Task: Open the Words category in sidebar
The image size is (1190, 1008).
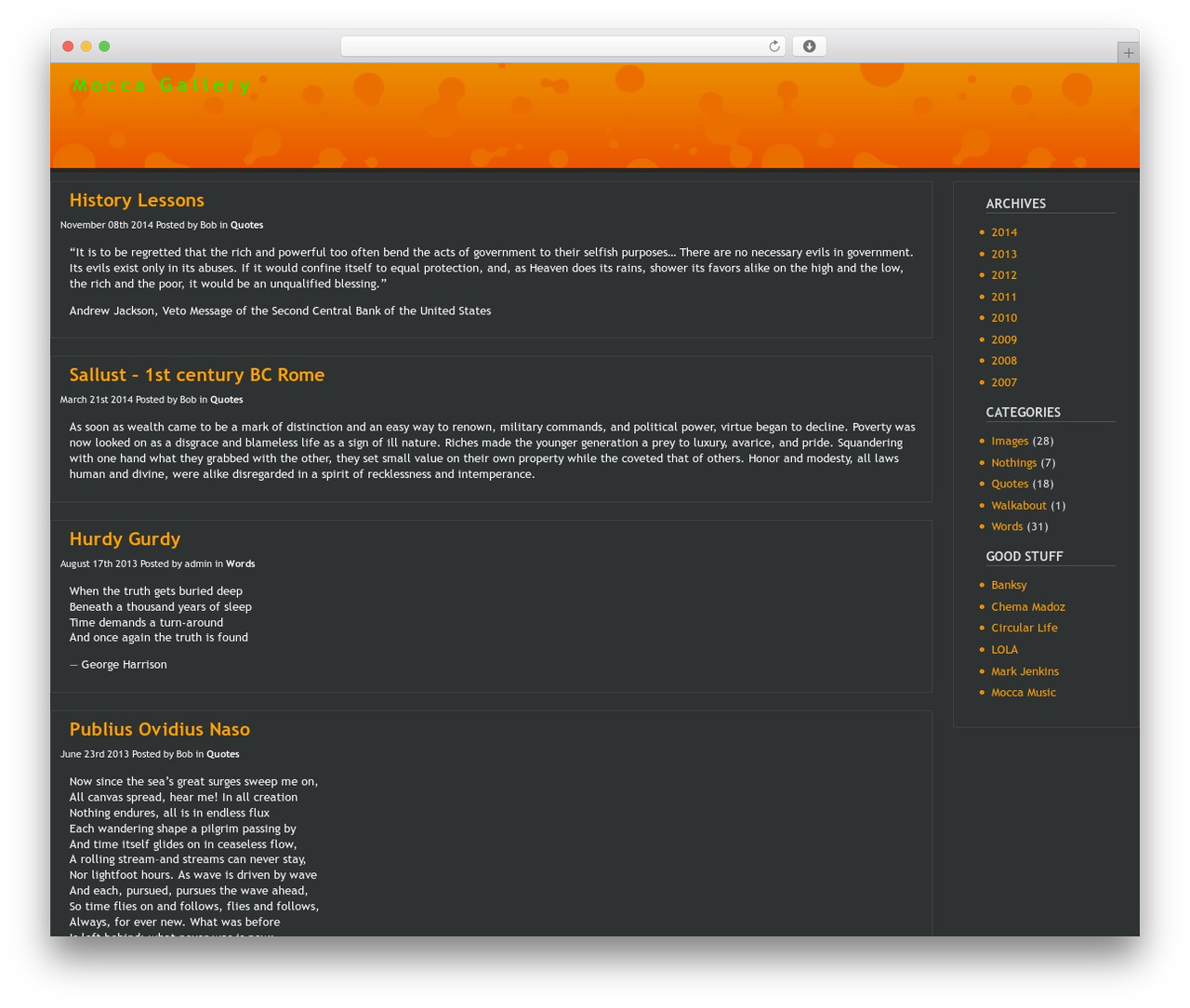Action: click(x=1007, y=526)
